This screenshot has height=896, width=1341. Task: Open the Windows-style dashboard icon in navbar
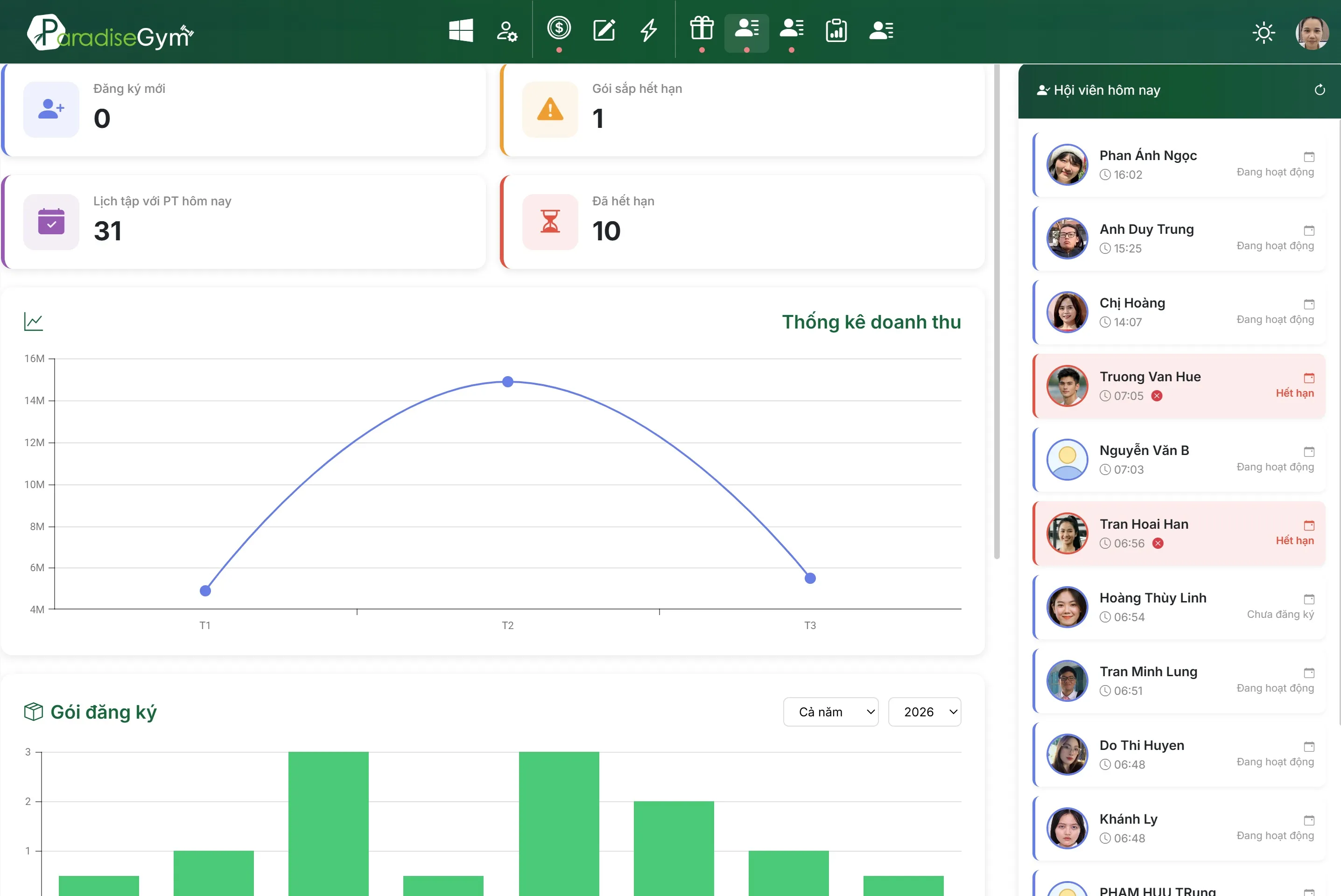click(461, 30)
